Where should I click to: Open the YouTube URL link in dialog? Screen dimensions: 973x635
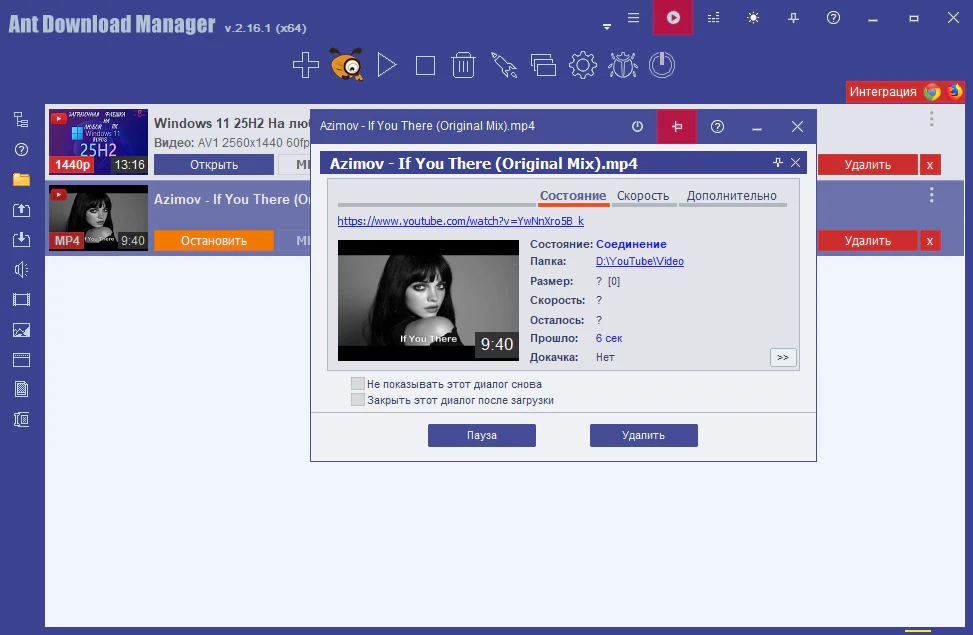[x=460, y=221]
